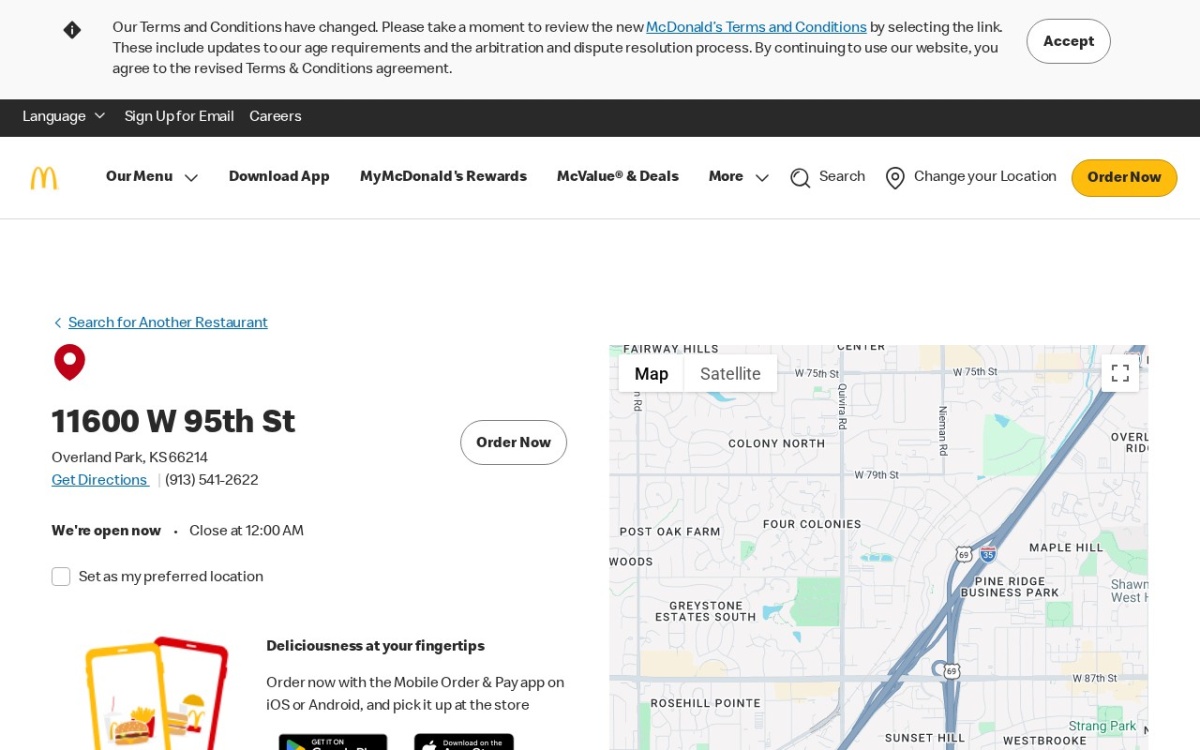Click the Strang Park label on the map
Image resolution: width=1200 pixels, height=750 pixels.
tap(1102, 726)
